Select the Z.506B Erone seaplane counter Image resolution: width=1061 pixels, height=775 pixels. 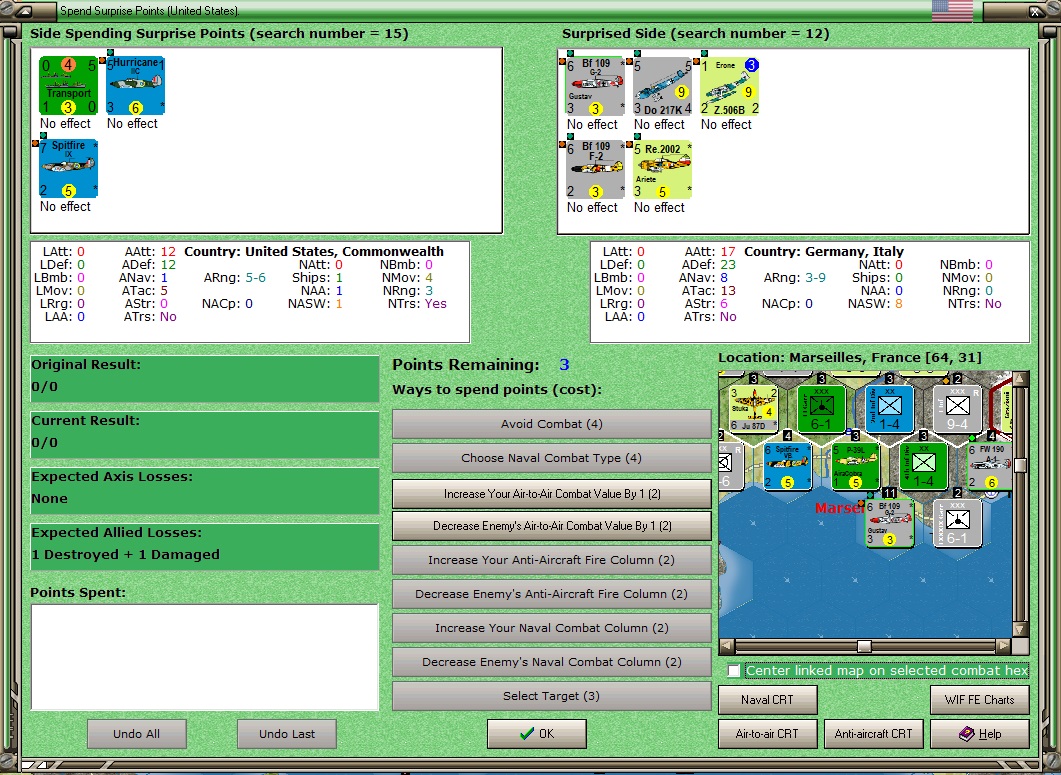(729, 86)
